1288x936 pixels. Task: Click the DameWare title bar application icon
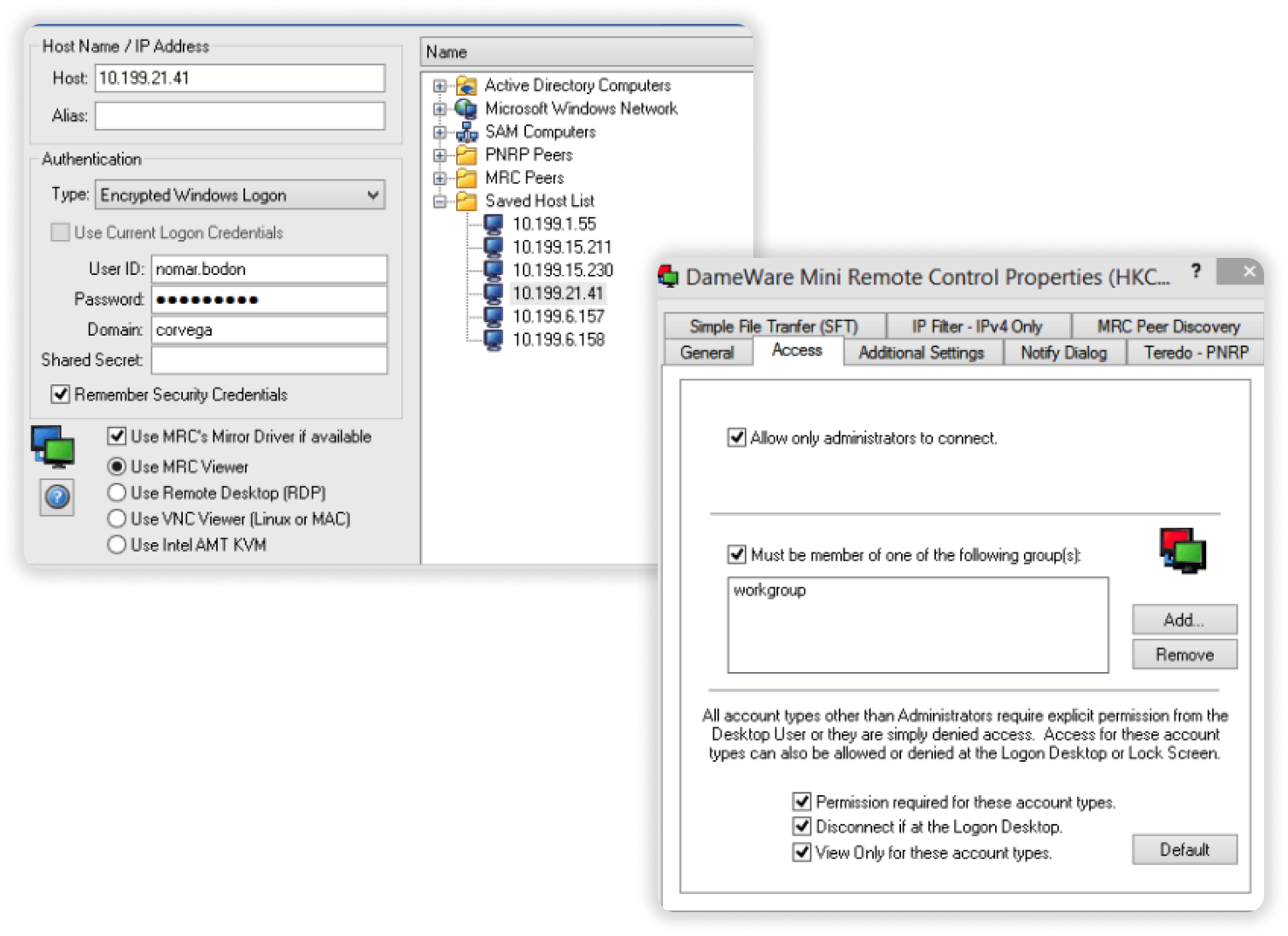(x=669, y=277)
